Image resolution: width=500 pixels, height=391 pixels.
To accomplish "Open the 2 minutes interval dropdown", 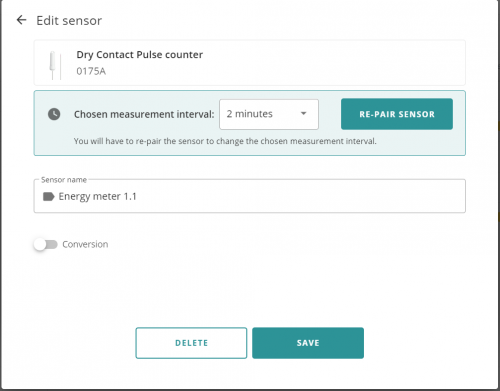I will (269, 114).
